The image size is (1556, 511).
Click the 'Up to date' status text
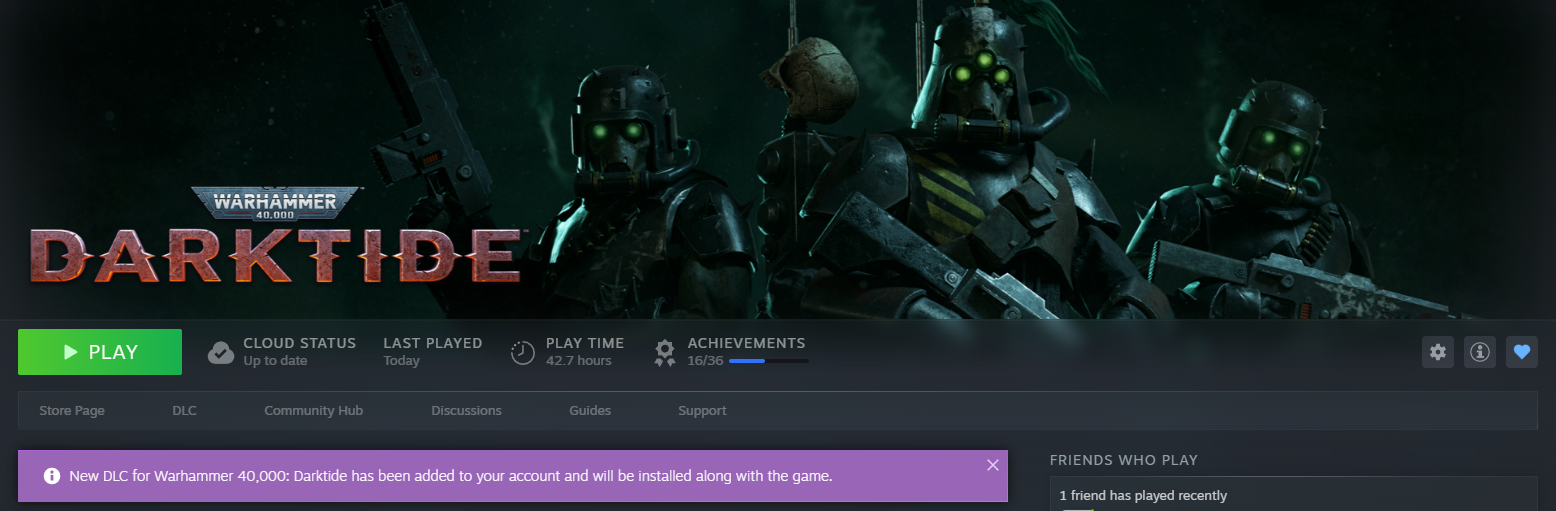(x=275, y=360)
